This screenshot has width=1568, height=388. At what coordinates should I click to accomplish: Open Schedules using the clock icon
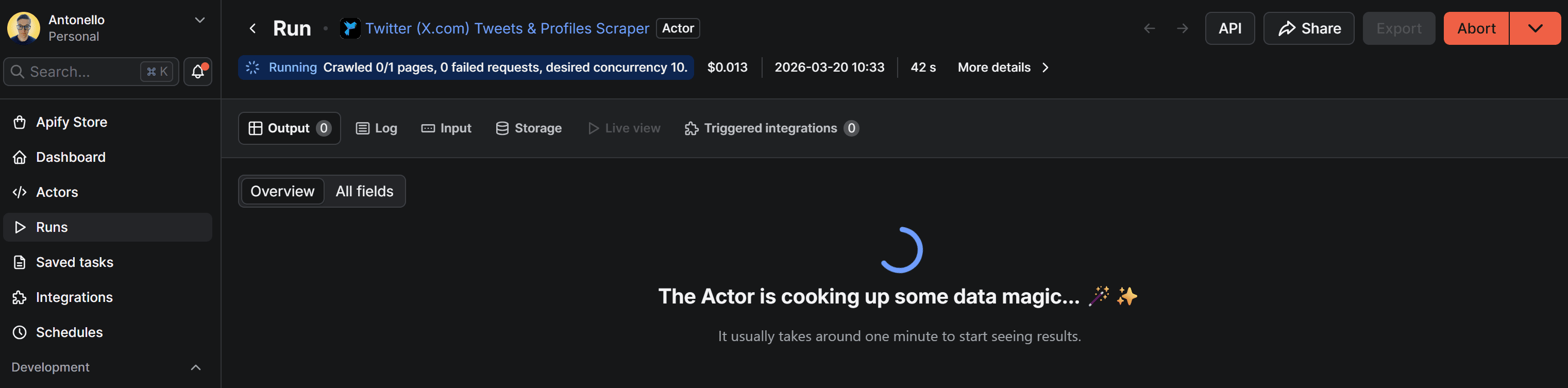[x=20, y=332]
